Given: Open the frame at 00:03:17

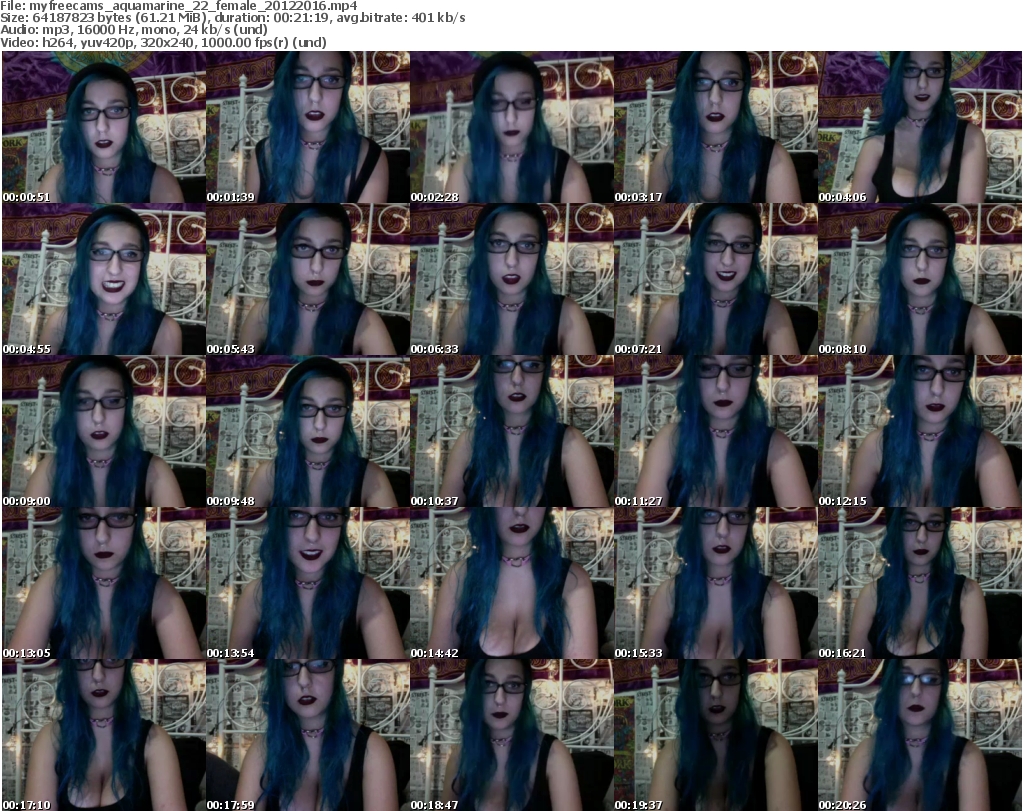Looking at the screenshot, I should 715,127.
